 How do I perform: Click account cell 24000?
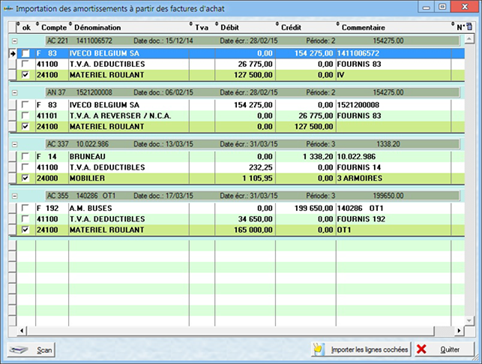[52, 178]
